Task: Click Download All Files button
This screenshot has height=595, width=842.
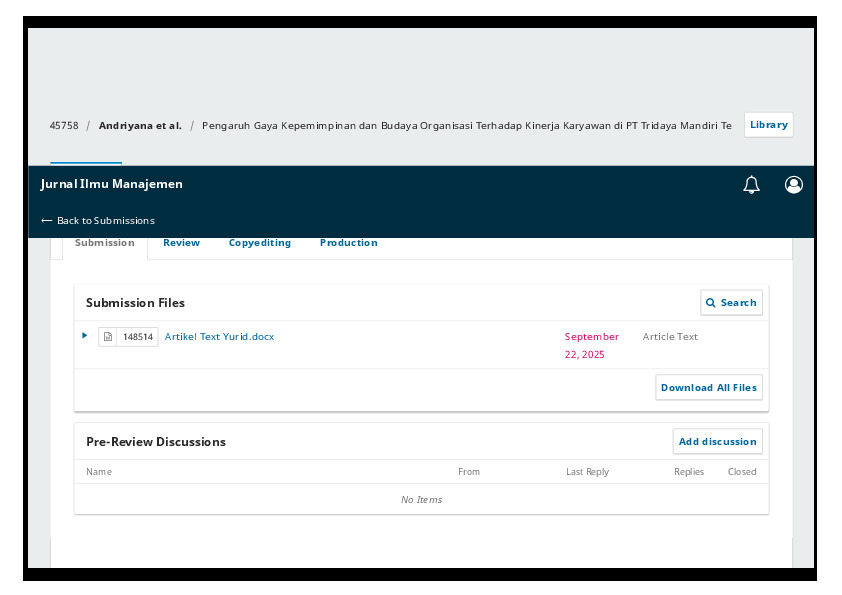Action: coord(709,388)
